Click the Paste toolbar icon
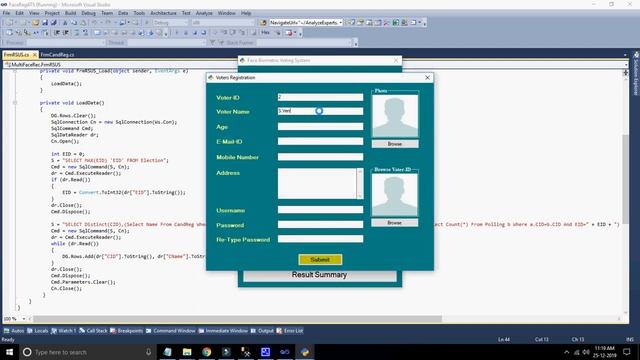The width and height of the screenshot is (640, 360). point(83,23)
